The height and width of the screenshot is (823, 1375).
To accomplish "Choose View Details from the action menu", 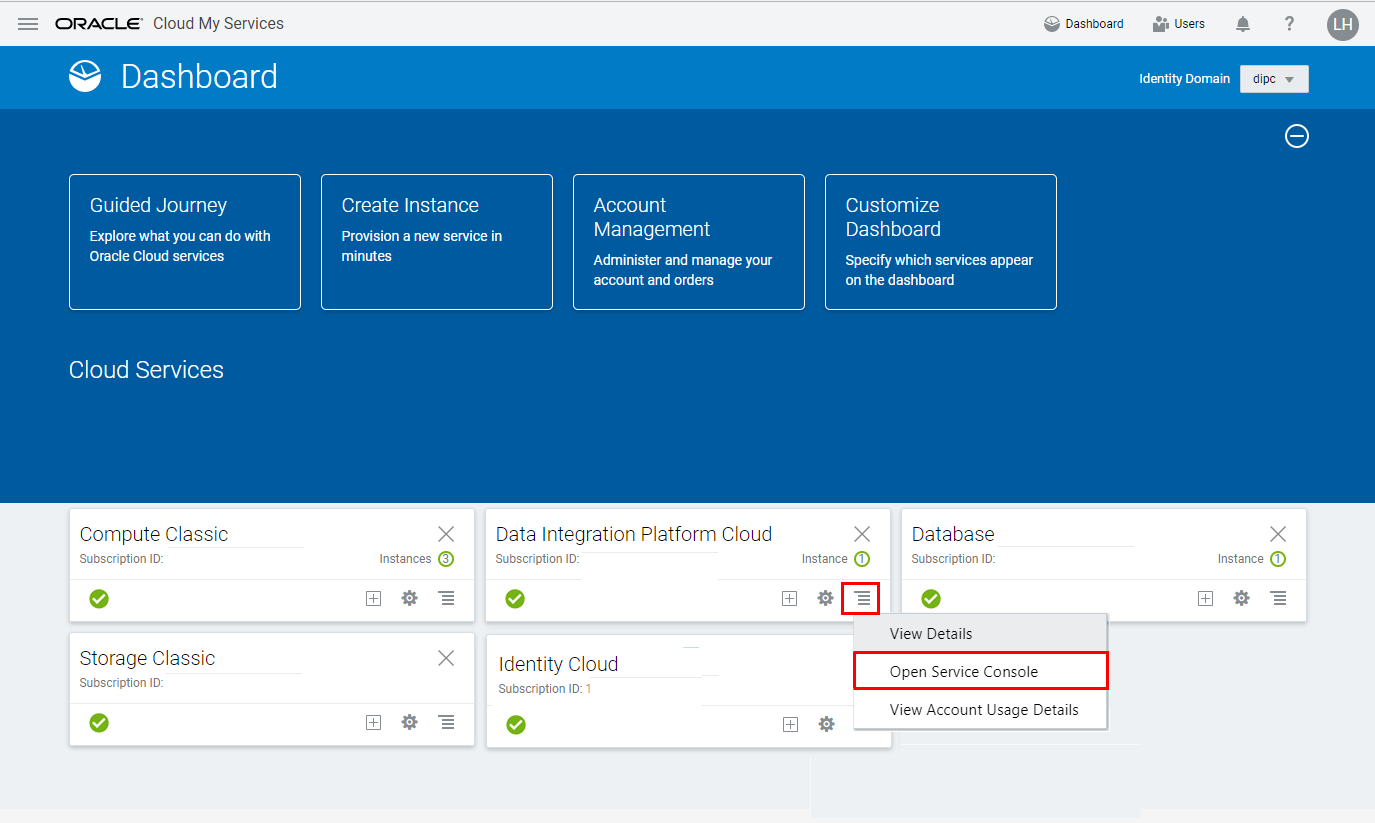I will [x=980, y=634].
